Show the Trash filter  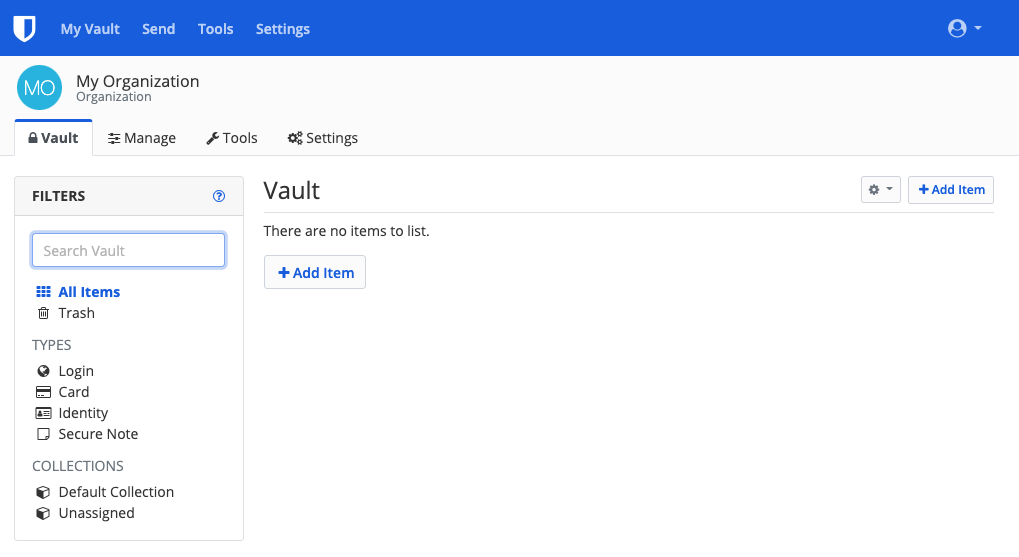(x=77, y=313)
